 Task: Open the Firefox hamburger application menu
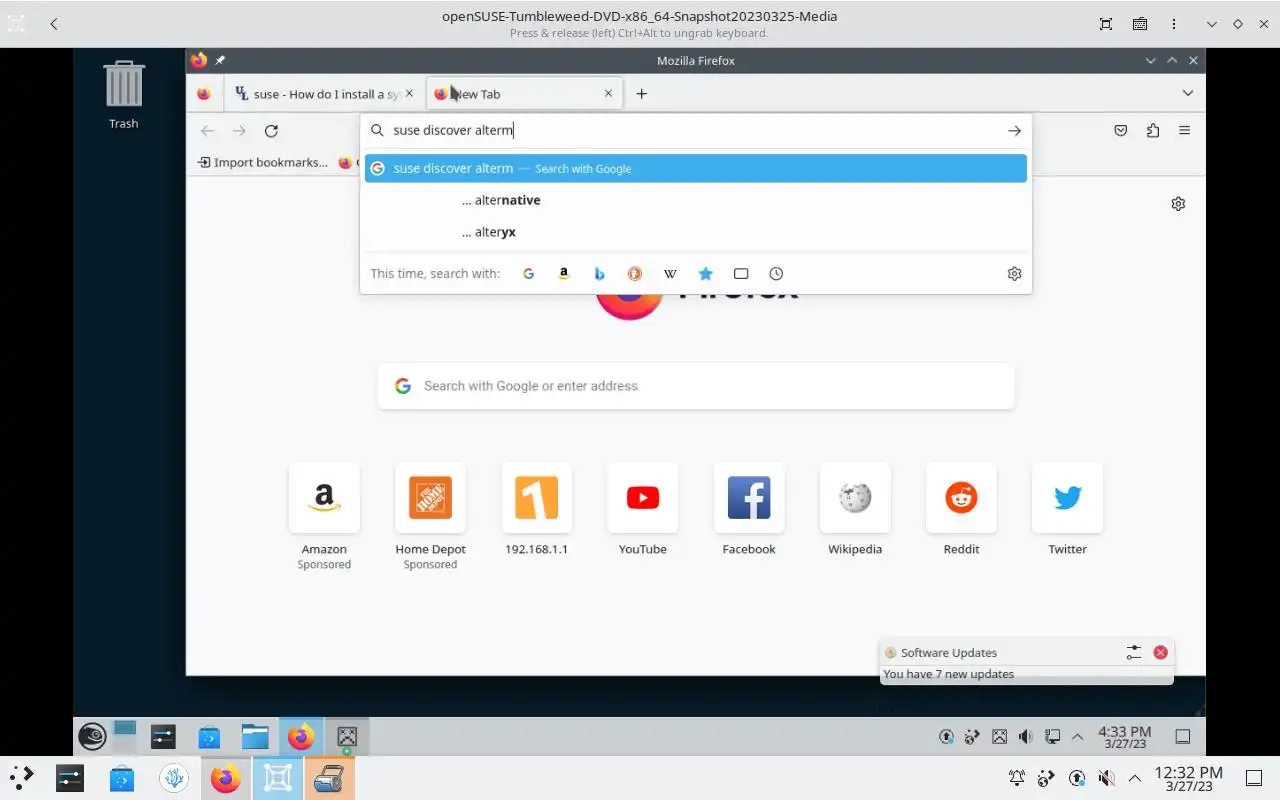click(1185, 131)
